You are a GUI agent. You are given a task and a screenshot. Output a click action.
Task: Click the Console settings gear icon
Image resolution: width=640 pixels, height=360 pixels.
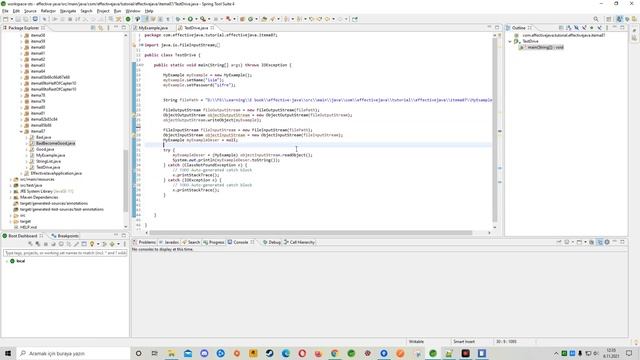coord(607,242)
